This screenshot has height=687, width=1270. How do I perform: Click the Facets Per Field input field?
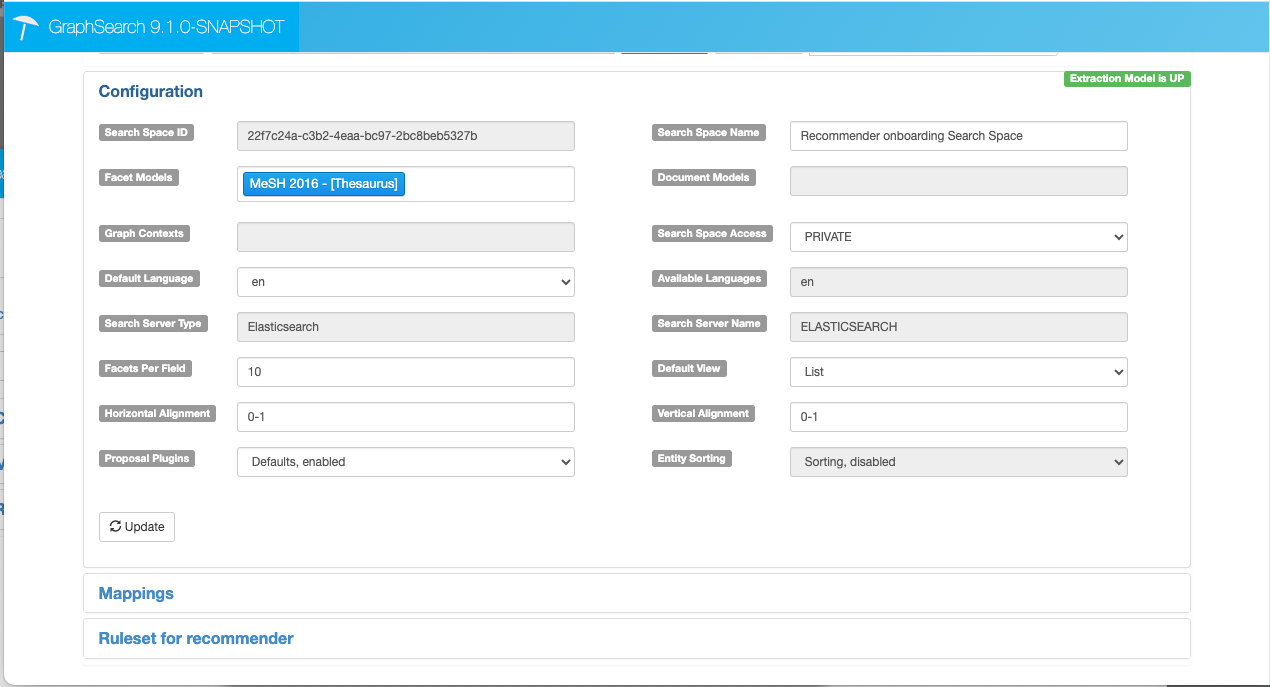[x=405, y=371]
